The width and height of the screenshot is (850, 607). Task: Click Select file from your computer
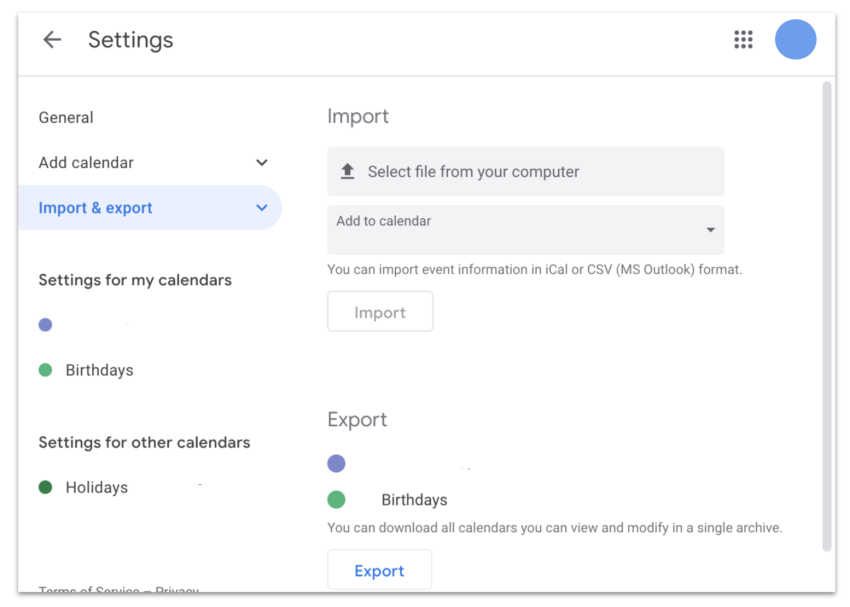point(525,171)
